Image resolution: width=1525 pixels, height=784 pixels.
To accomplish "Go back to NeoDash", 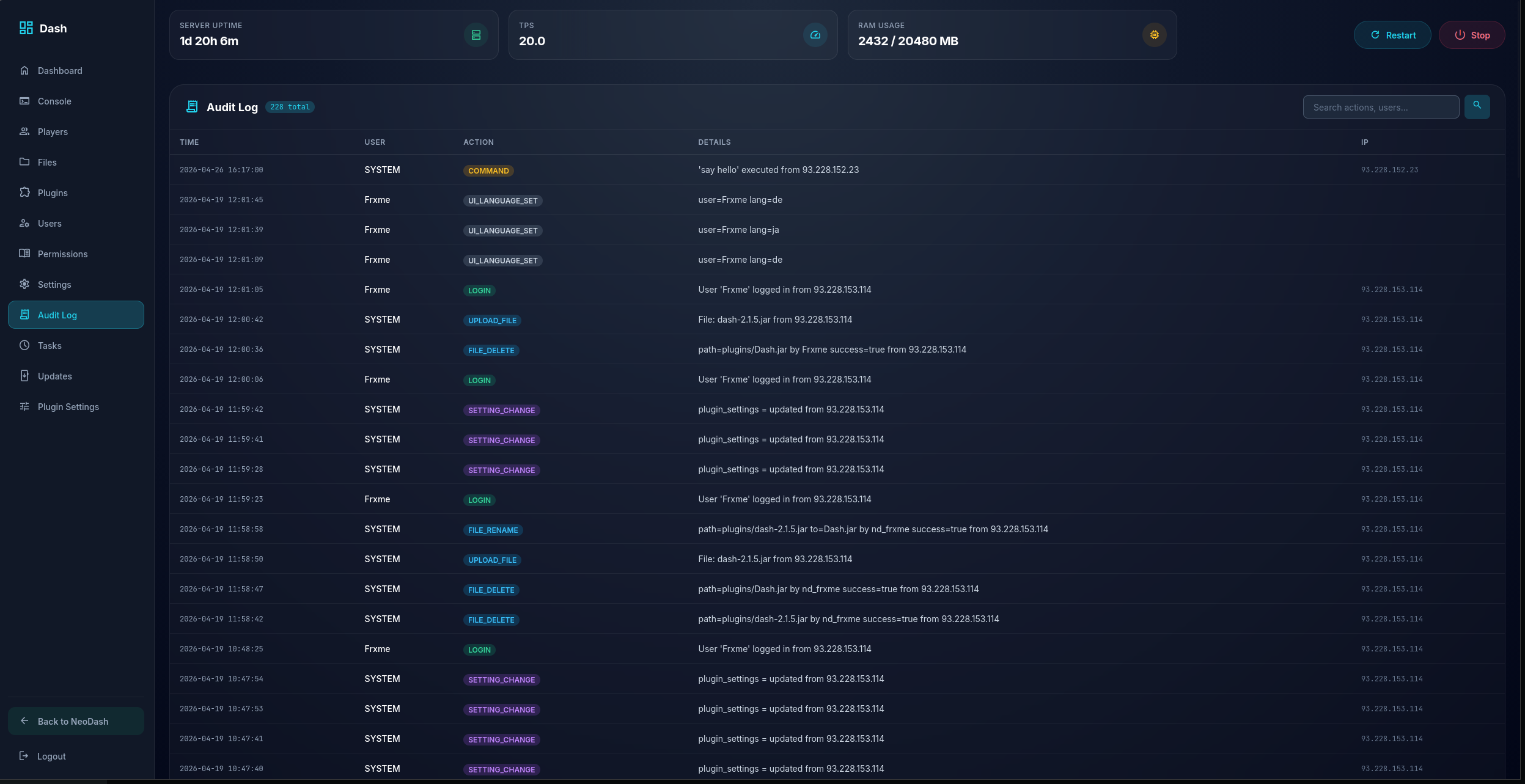I will [76, 721].
